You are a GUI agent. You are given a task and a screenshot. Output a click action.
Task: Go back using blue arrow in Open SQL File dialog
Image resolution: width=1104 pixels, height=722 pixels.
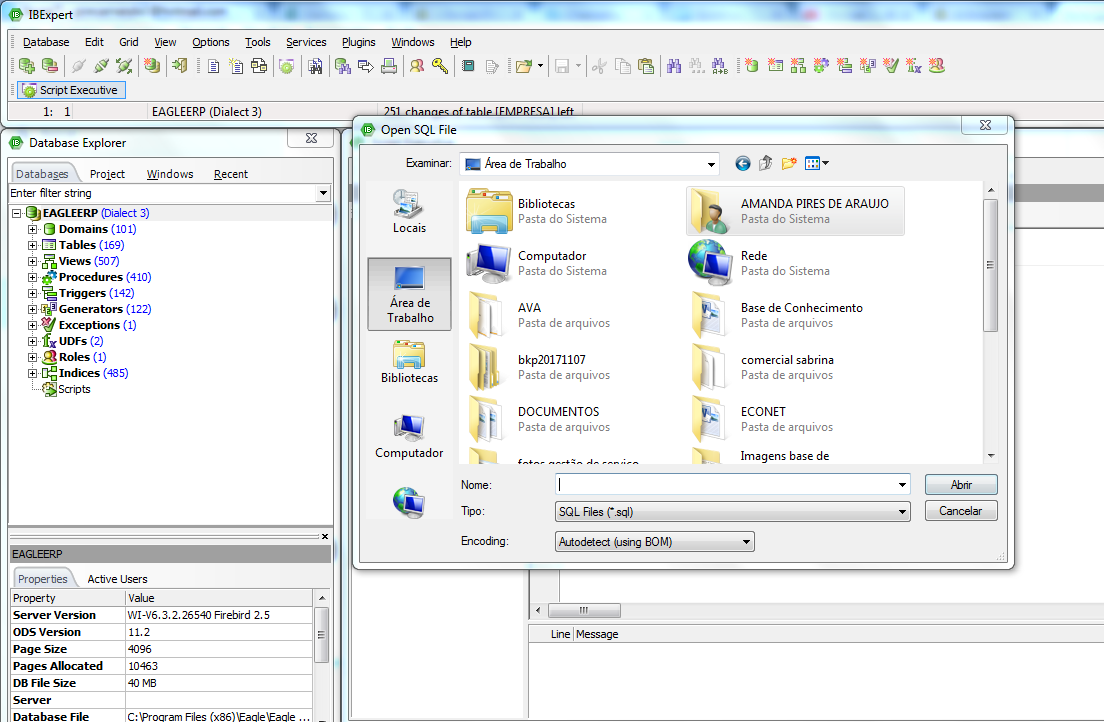743,163
